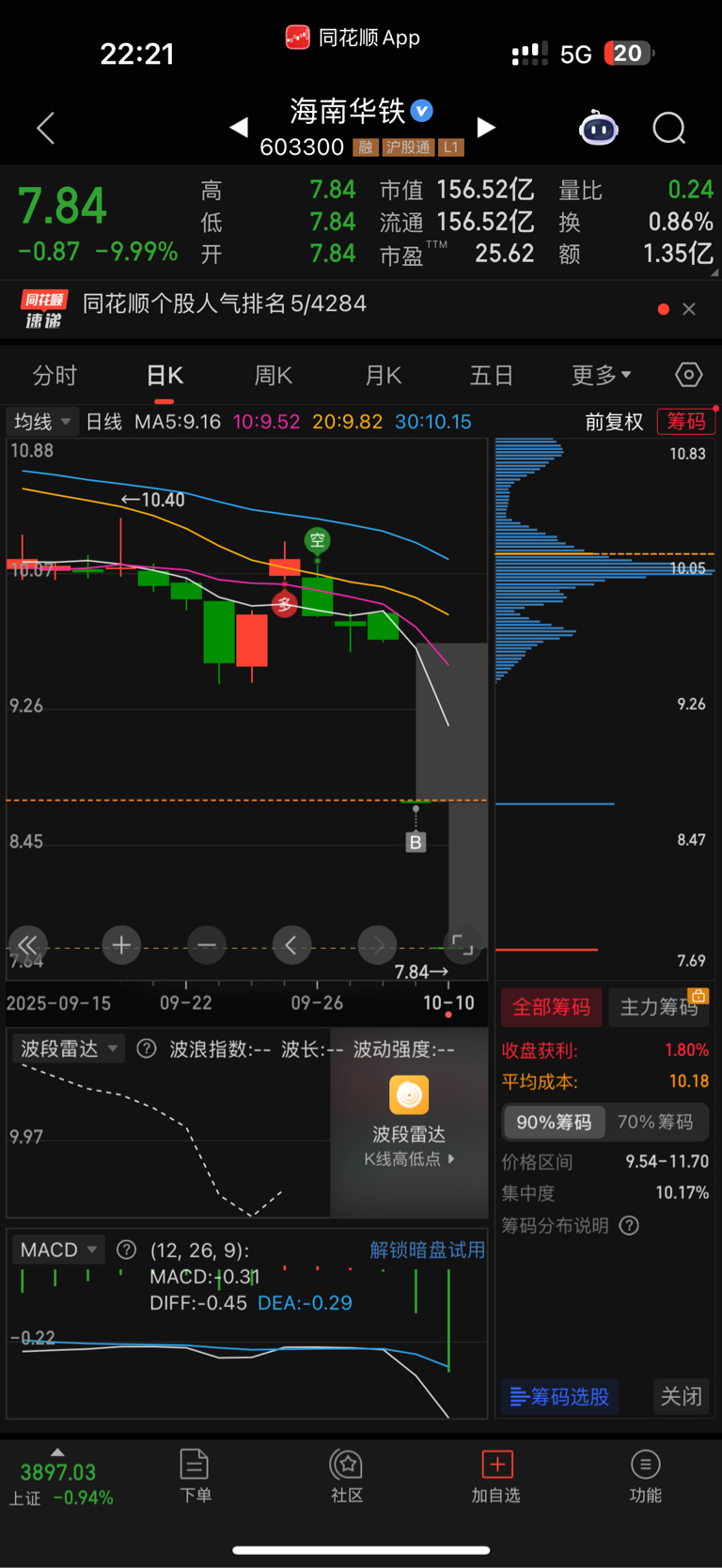Tap 解锁暗盘试用 link
Screen dimensions: 722x1568
[x=428, y=1250]
